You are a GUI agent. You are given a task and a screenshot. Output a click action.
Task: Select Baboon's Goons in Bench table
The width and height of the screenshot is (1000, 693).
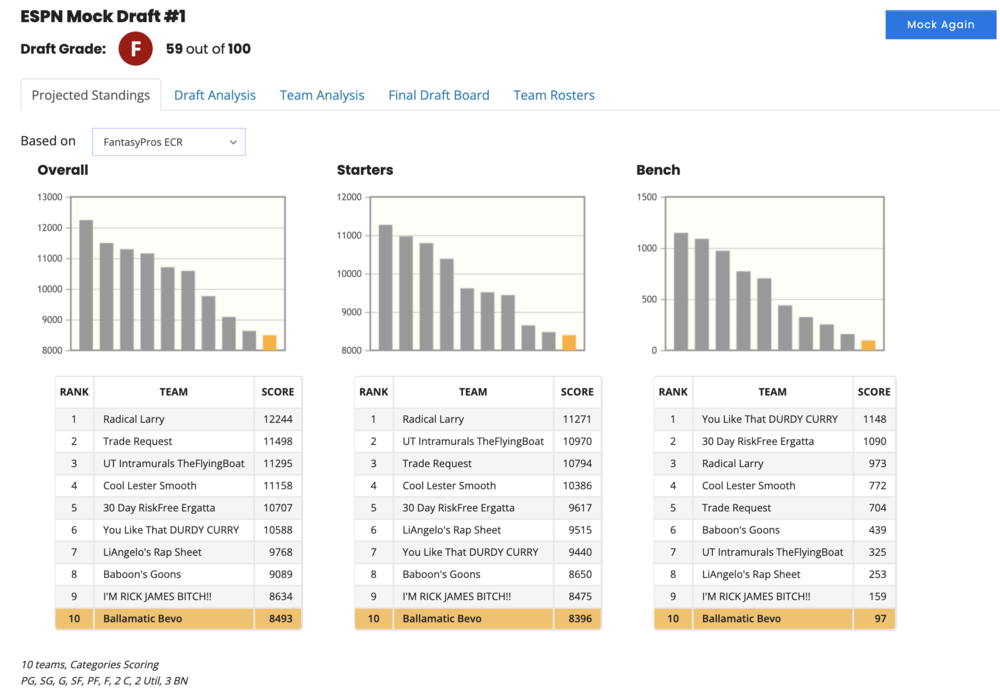pyautogui.click(x=741, y=530)
